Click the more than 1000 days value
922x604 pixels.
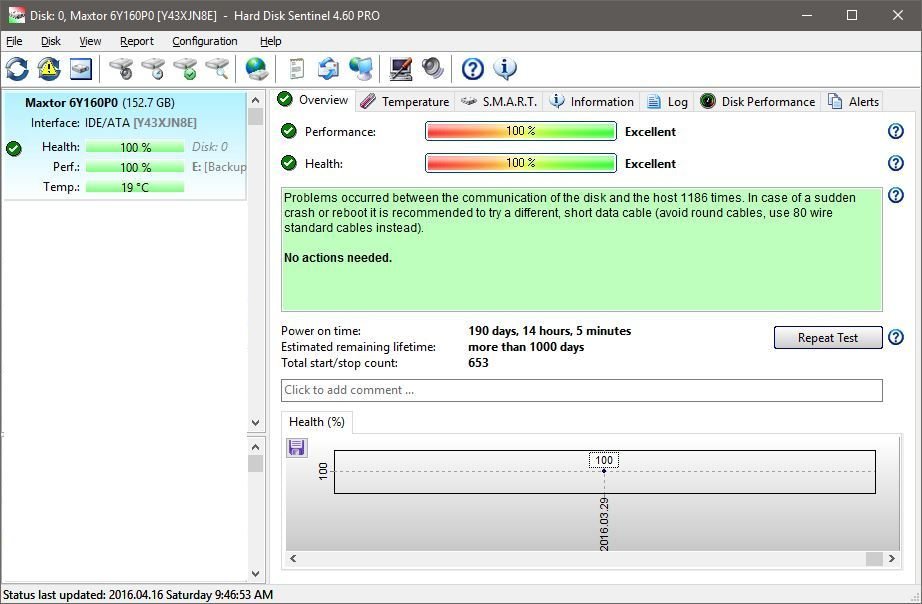[526, 347]
